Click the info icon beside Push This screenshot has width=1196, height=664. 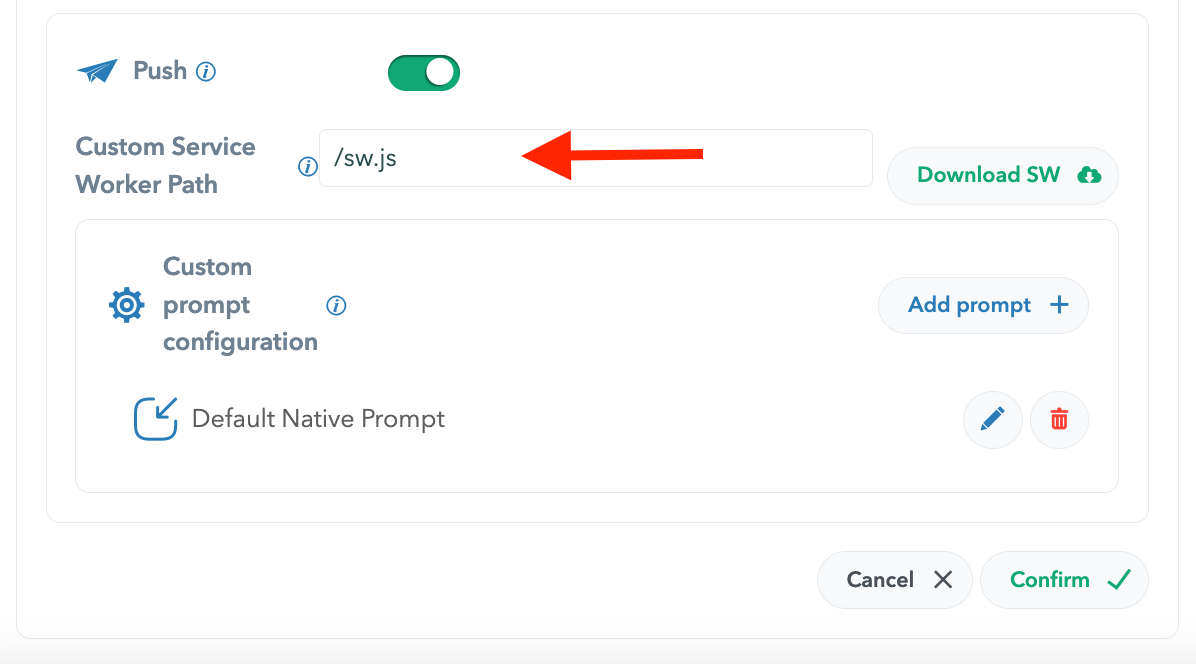point(206,72)
